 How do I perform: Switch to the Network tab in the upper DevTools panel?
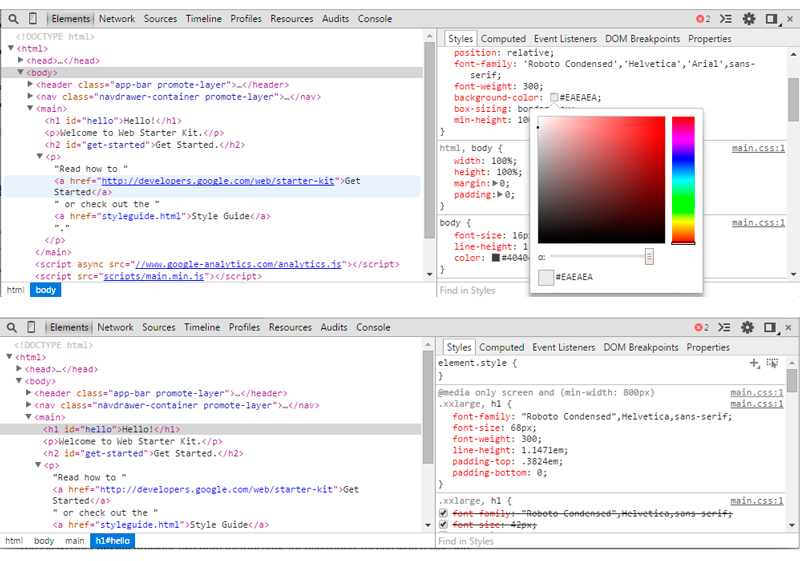(x=117, y=19)
